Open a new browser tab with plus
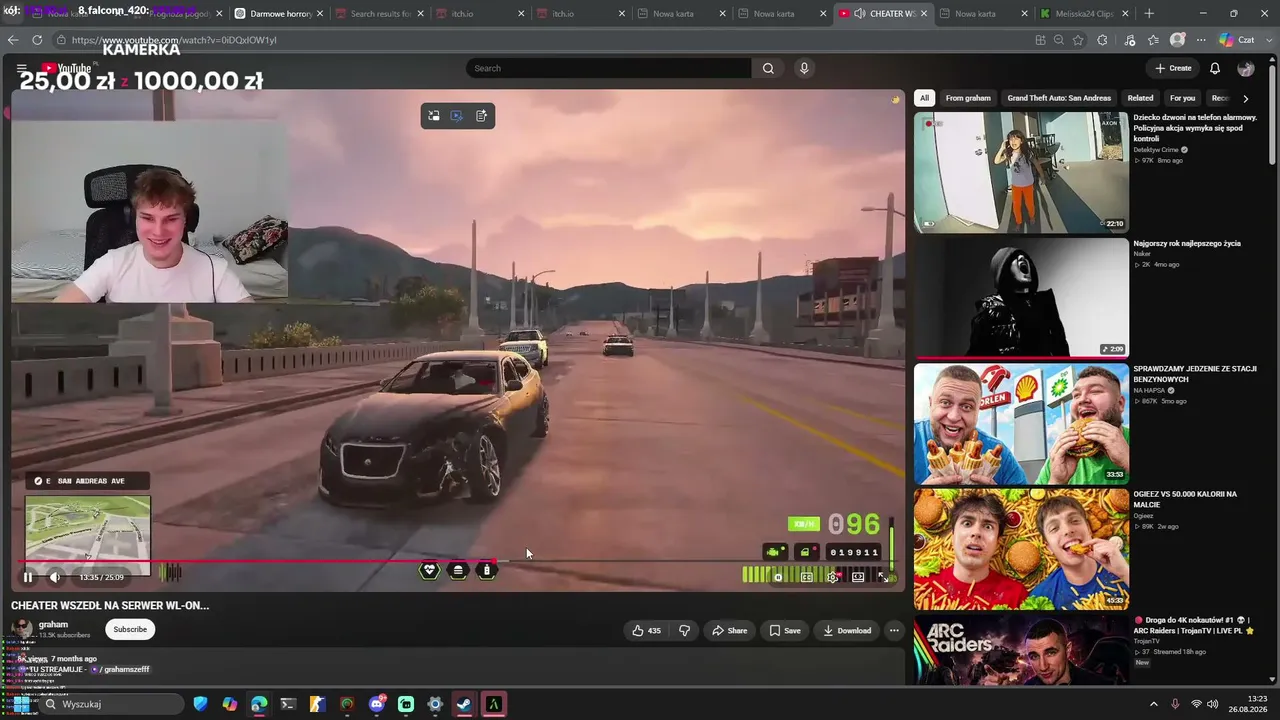The height and width of the screenshot is (720, 1280). 1149,14
